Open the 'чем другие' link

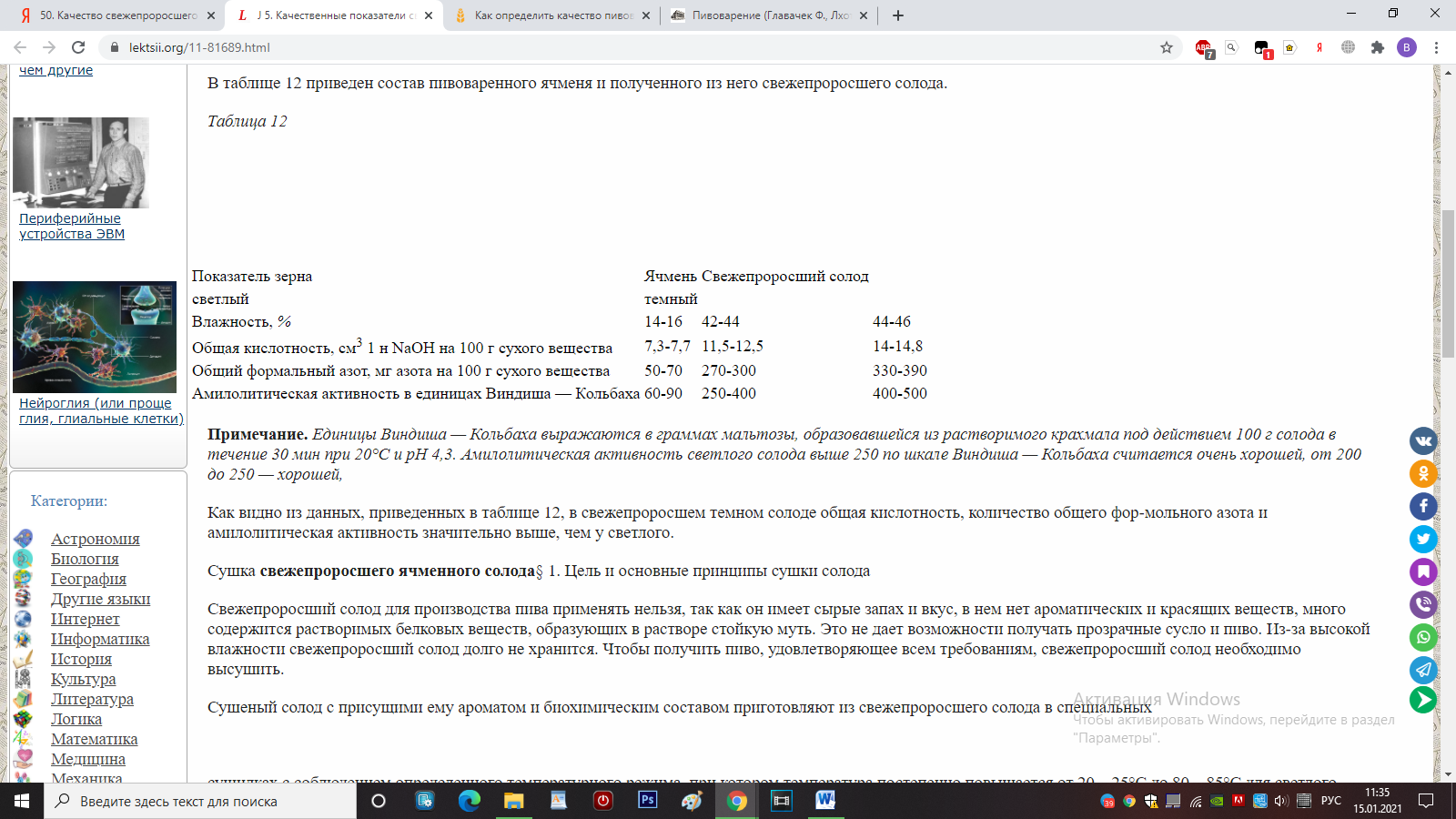[x=56, y=70]
